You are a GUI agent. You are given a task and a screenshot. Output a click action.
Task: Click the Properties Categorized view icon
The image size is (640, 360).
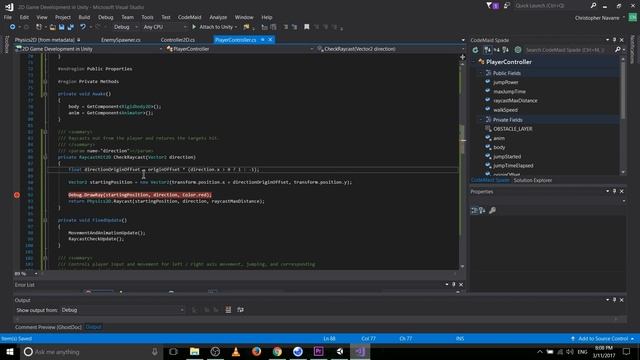pyautogui.click(x=474, y=210)
